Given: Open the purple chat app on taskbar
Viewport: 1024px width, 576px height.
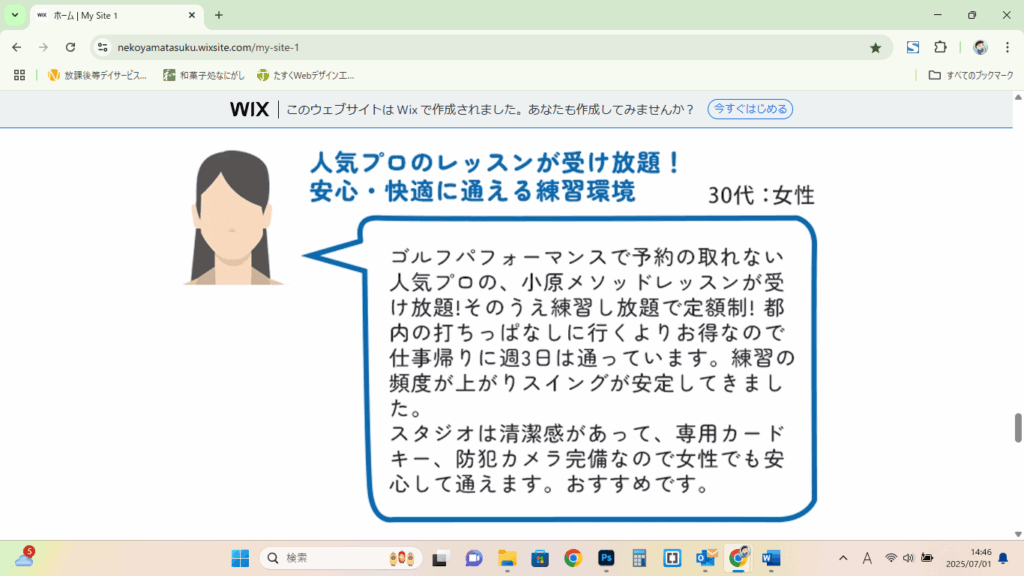Looking at the screenshot, I should pyautogui.click(x=473, y=558).
